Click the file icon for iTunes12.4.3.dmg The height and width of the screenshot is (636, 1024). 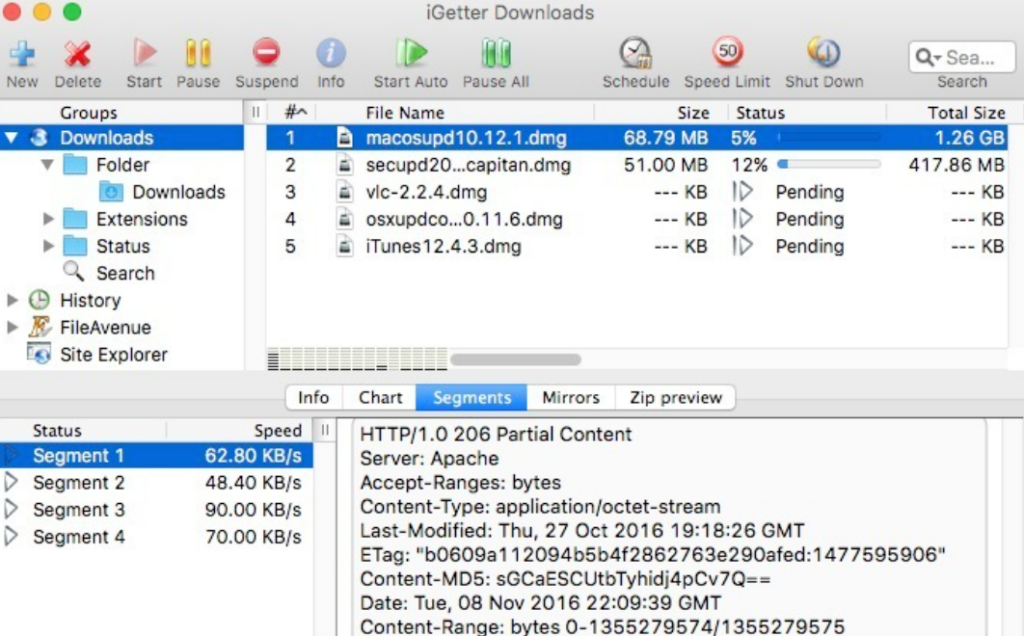click(344, 246)
